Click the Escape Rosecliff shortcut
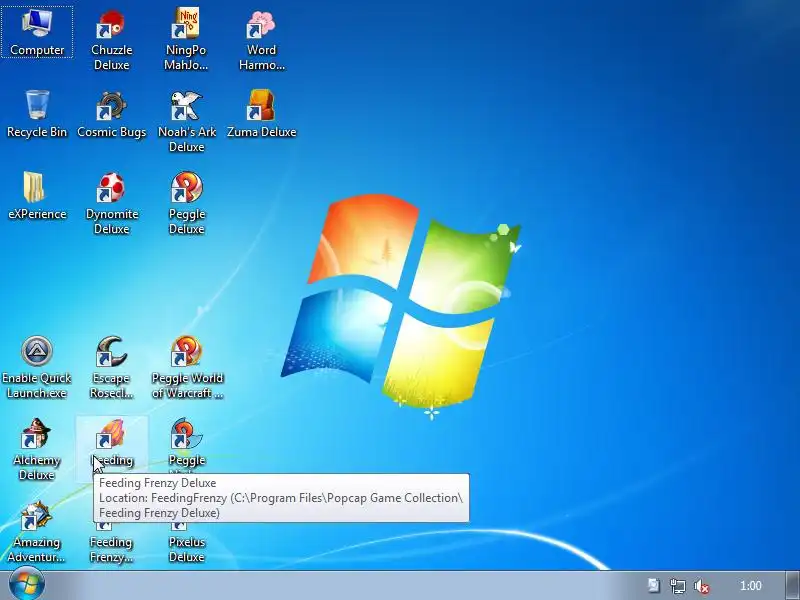 112,367
